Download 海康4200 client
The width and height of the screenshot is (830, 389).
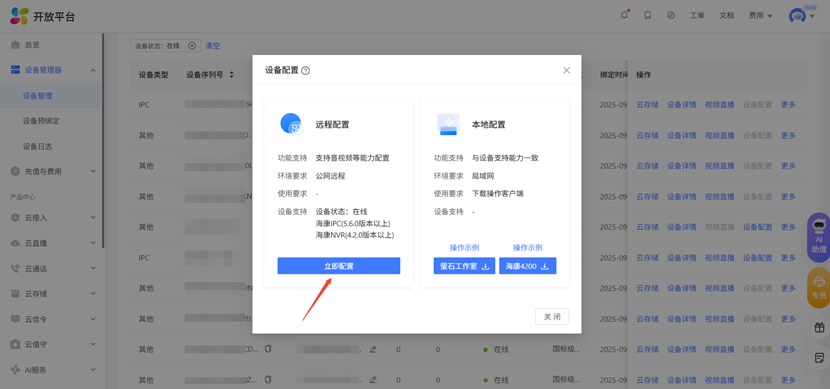[x=528, y=266]
